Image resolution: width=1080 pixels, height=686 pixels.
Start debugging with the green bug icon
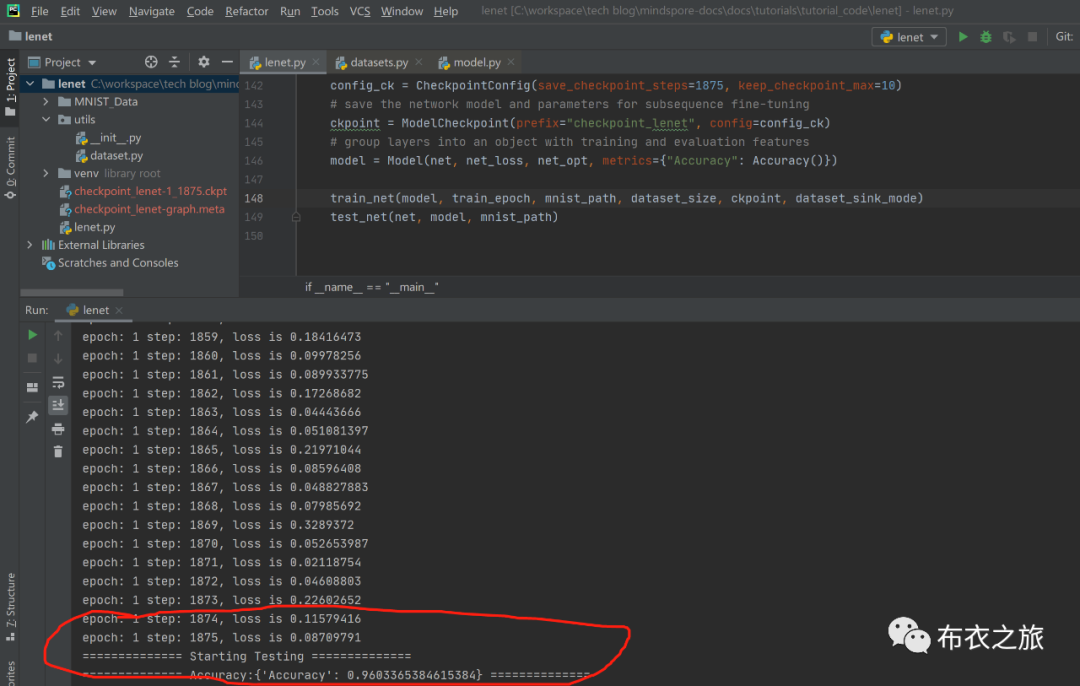tap(986, 37)
